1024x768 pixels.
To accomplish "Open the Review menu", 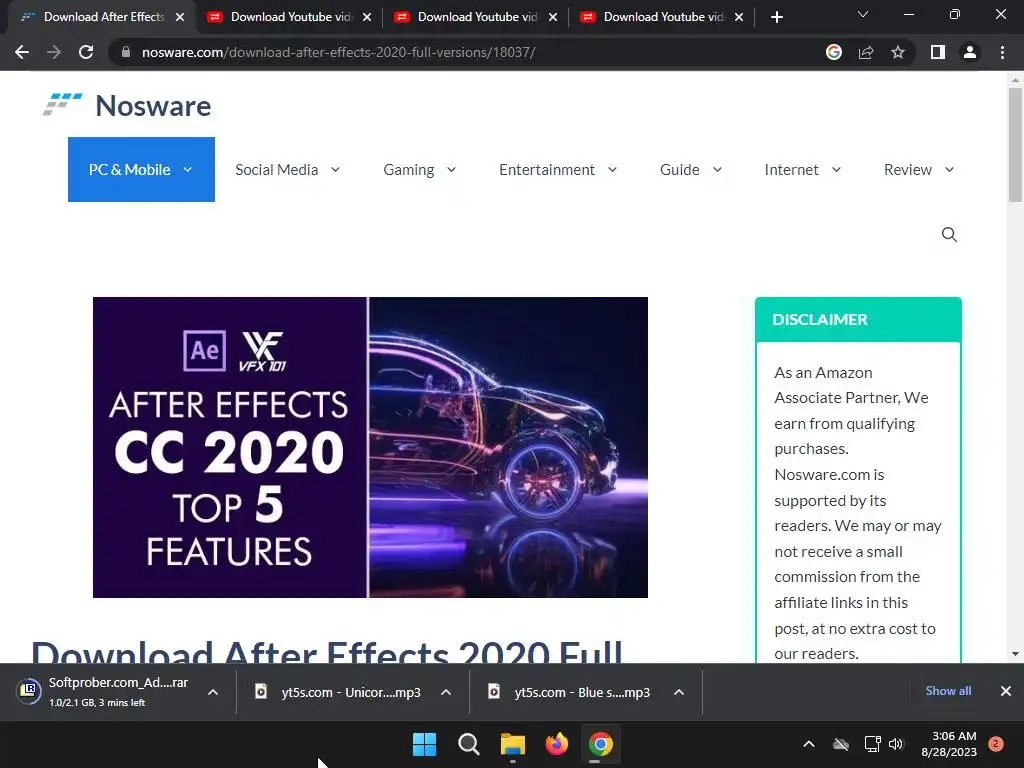I will pyautogui.click(x=919, y=169).
